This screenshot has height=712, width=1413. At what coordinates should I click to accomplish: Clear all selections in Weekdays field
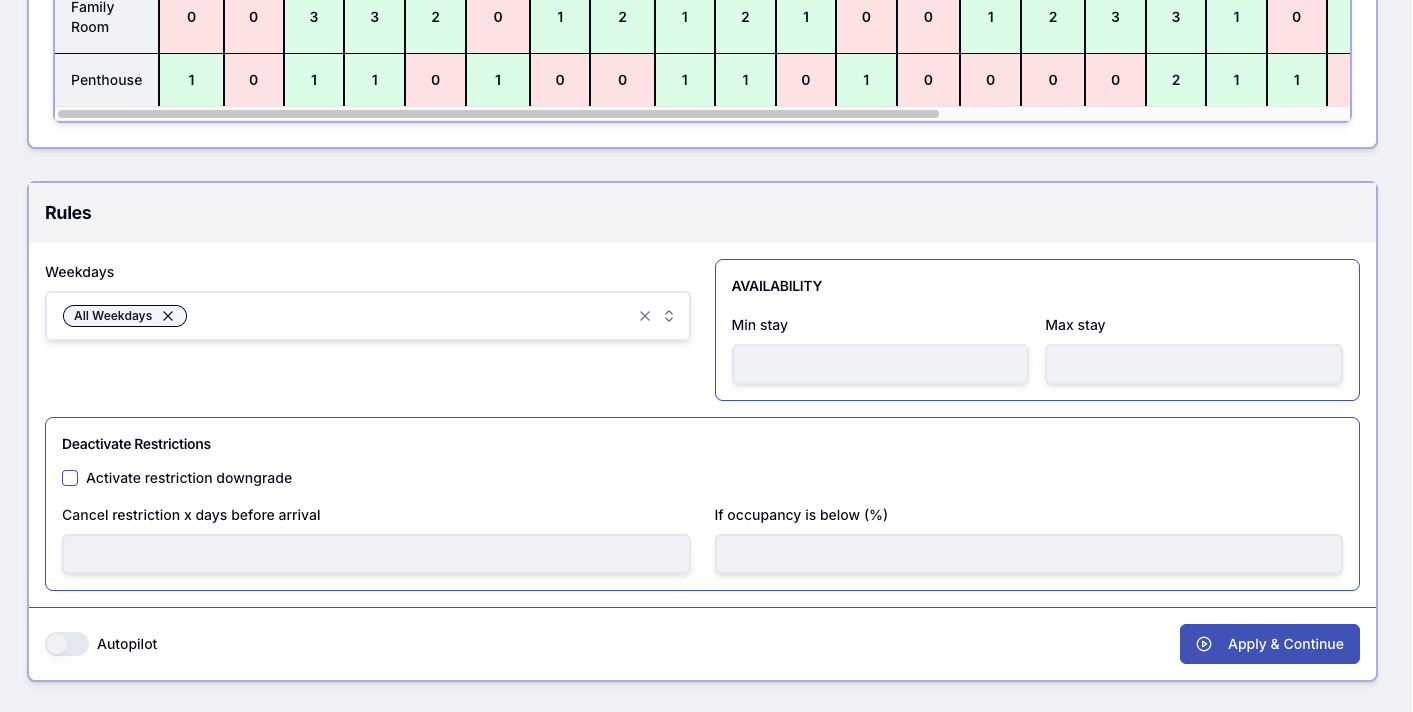point(645,316)
